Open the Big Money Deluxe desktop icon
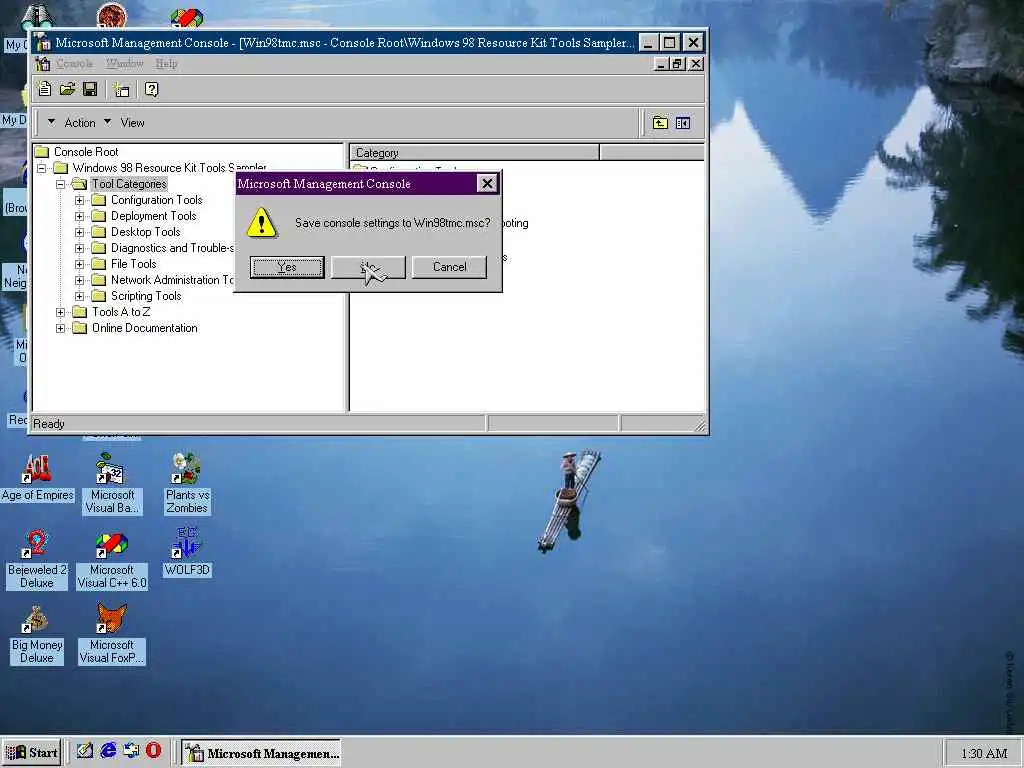Screen dimensions: 1024x768 pyautogui.click(x=37, y=635)
